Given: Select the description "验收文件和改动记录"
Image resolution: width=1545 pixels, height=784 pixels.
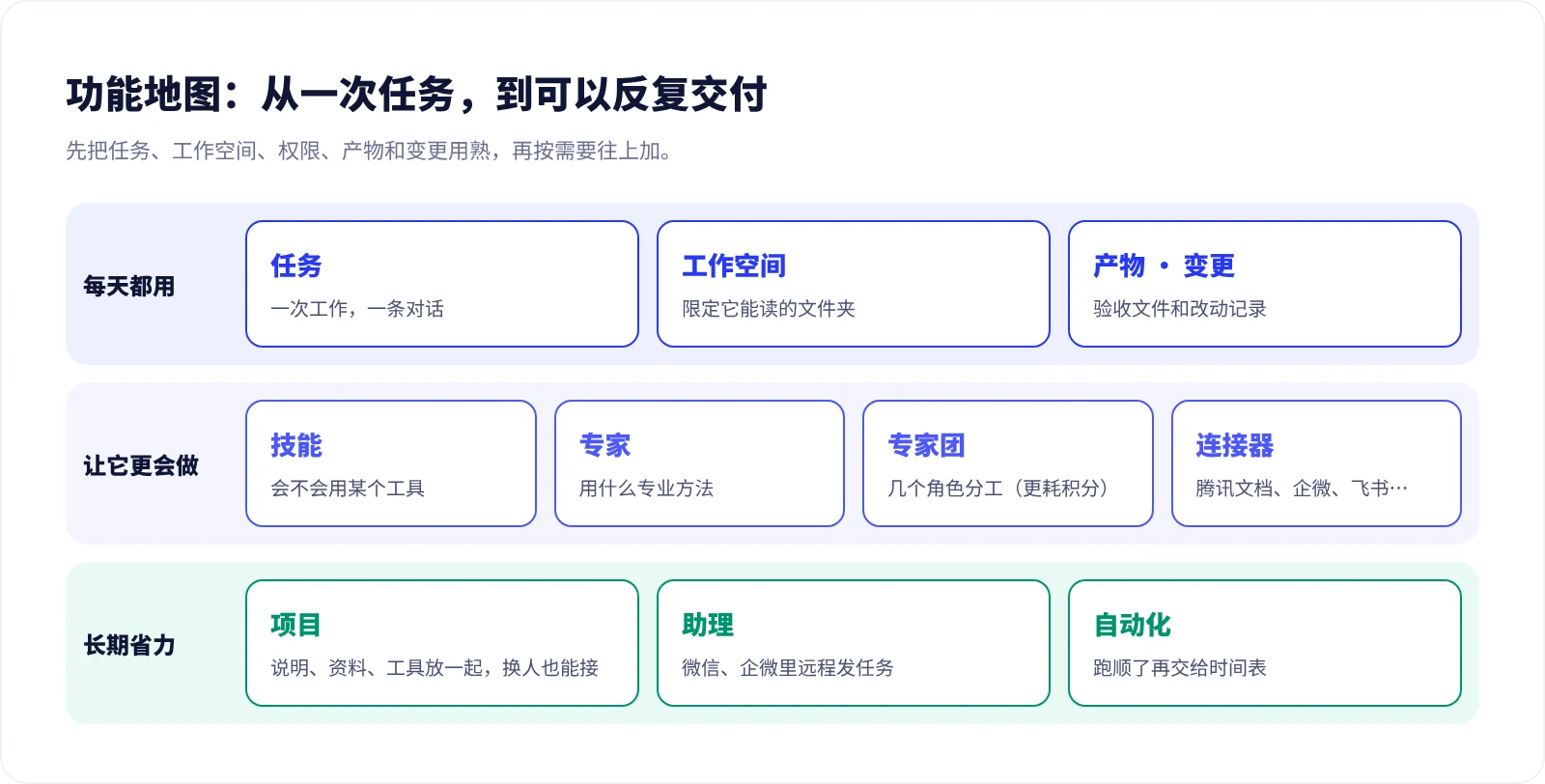Looking at the screenshot, I should (x=1180, y=309).
